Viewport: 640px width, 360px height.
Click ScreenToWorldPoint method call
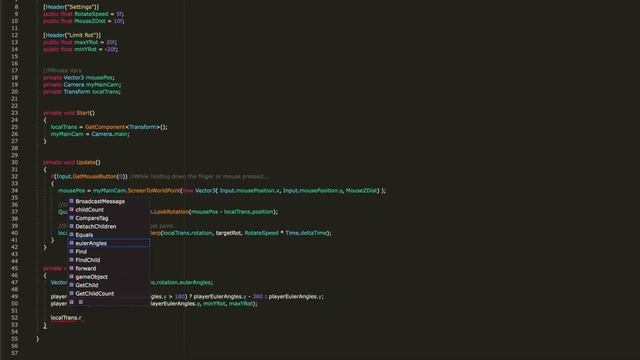[154, 191]
